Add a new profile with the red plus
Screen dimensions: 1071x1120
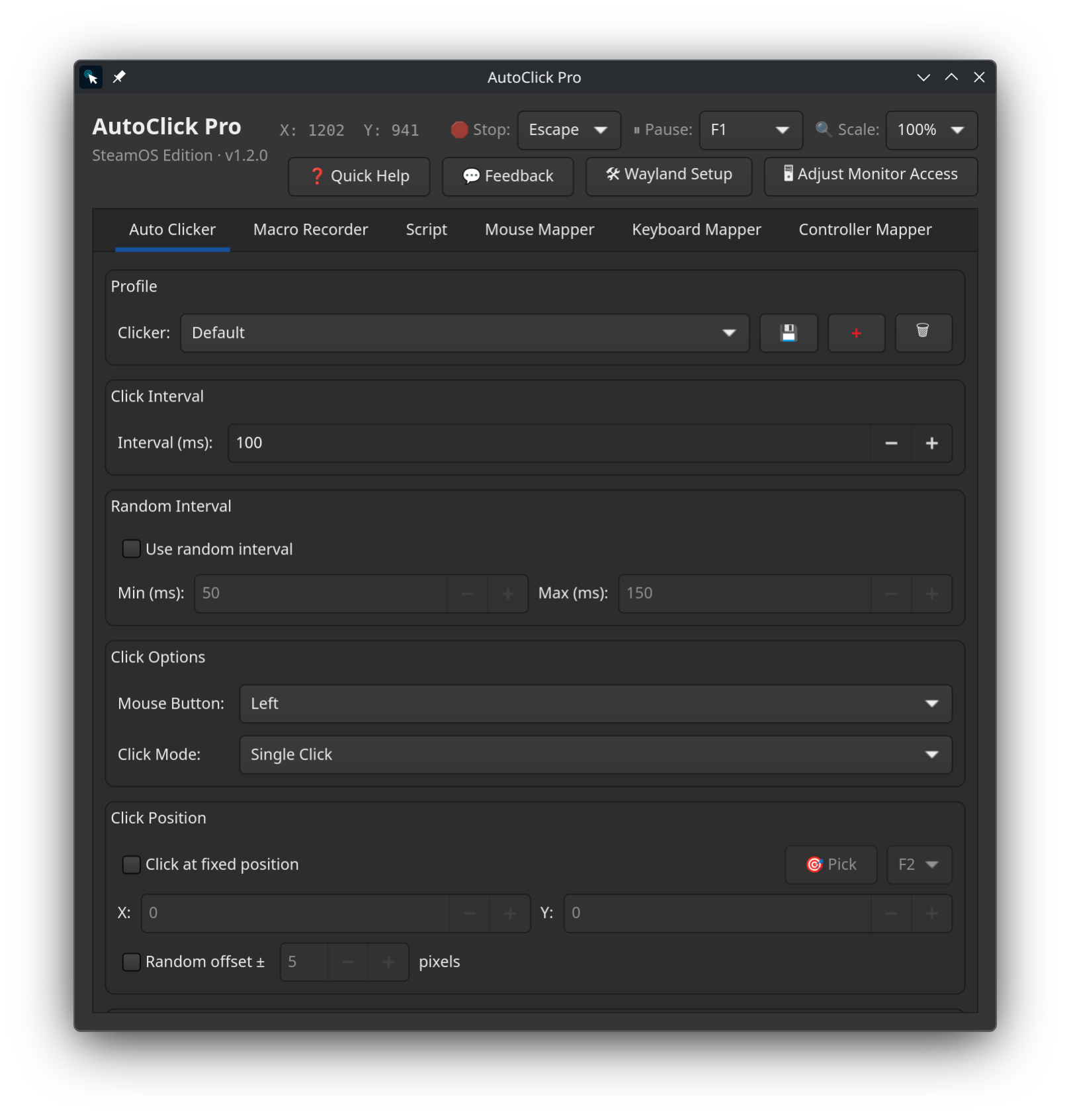click(x=856, y=333)
